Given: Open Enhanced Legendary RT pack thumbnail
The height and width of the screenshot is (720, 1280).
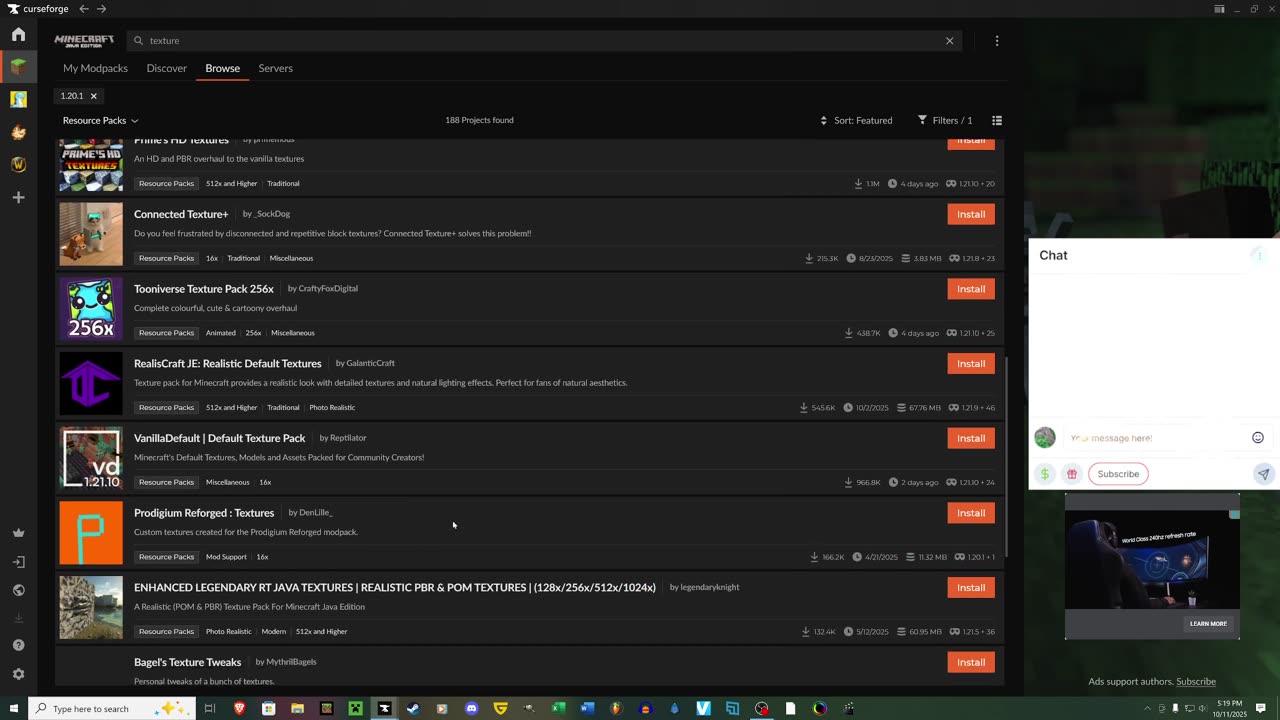Looking at the screenshot, I should (91, 607).
